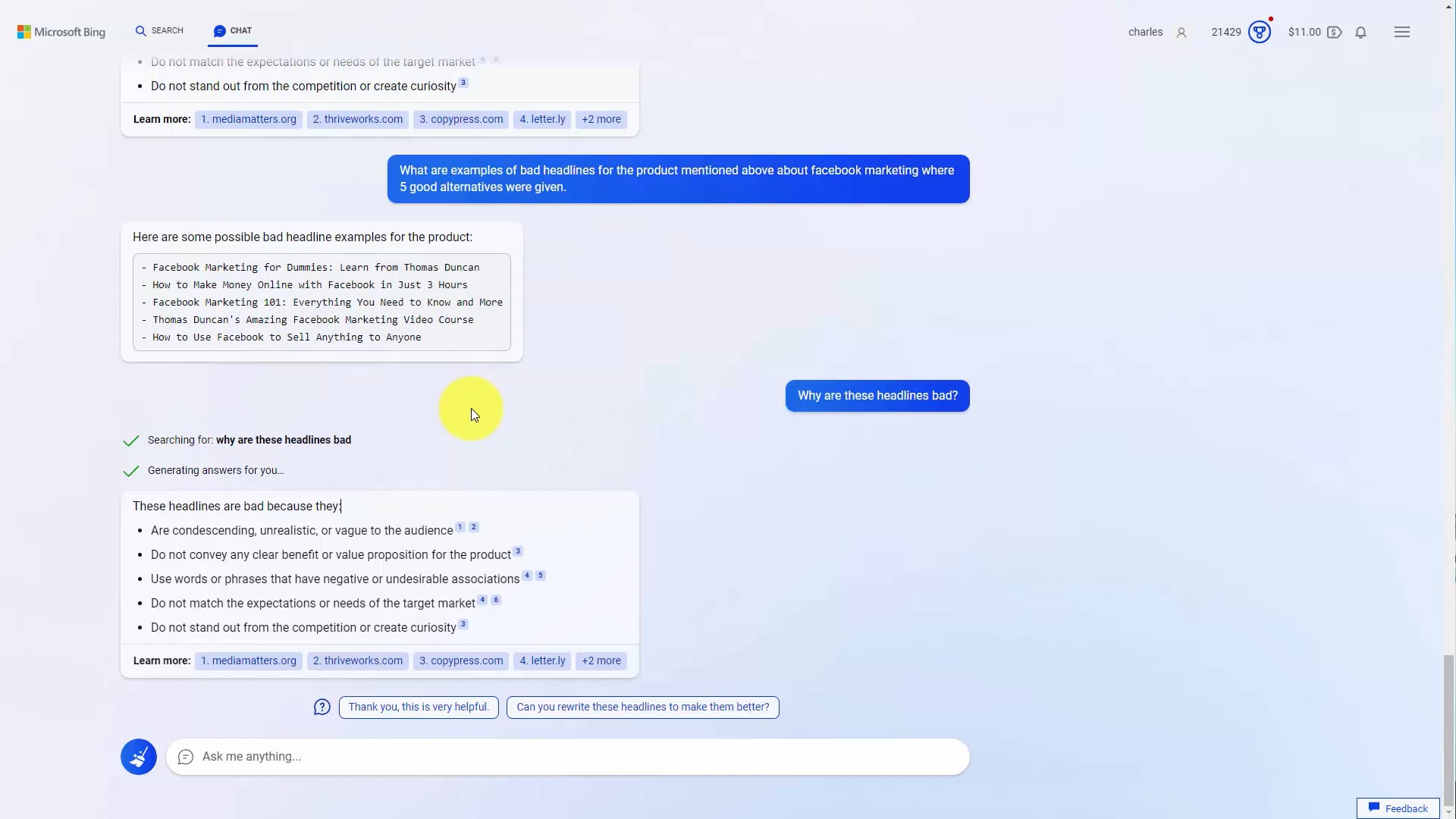
Task: Click citation 2 after 'vague to the audience'
Action: click(474, 527)
